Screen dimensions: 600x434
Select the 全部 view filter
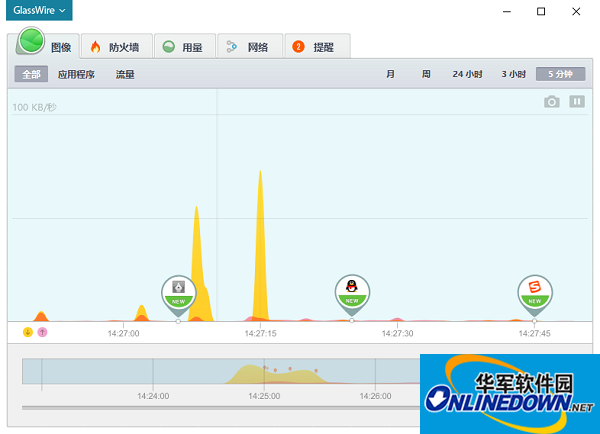click(x=31, y=74)
